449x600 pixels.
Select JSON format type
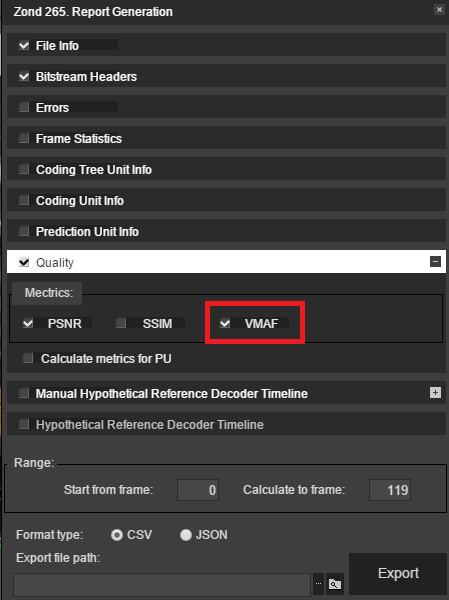186,535
